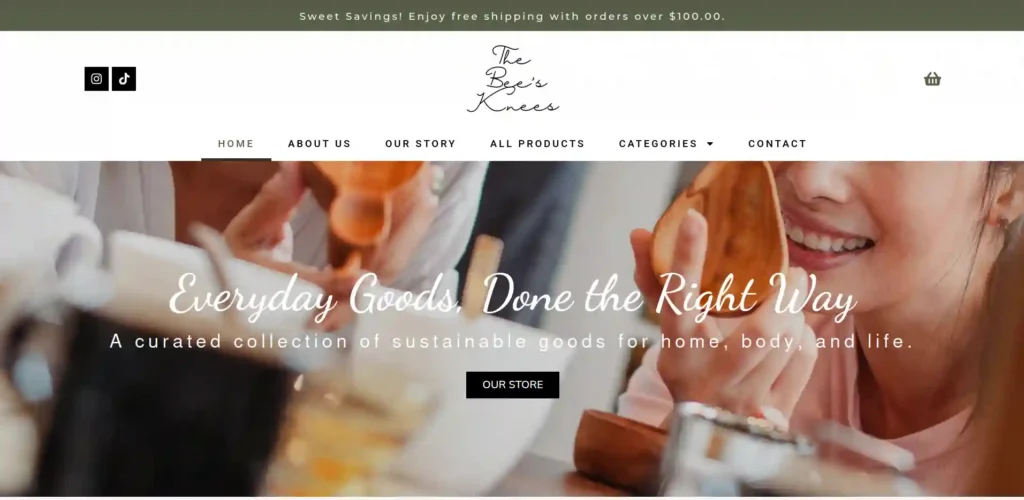This screenshot has height=500, width=1024.
Task: Go to the Home nav item
Action: tap(236, 144)
